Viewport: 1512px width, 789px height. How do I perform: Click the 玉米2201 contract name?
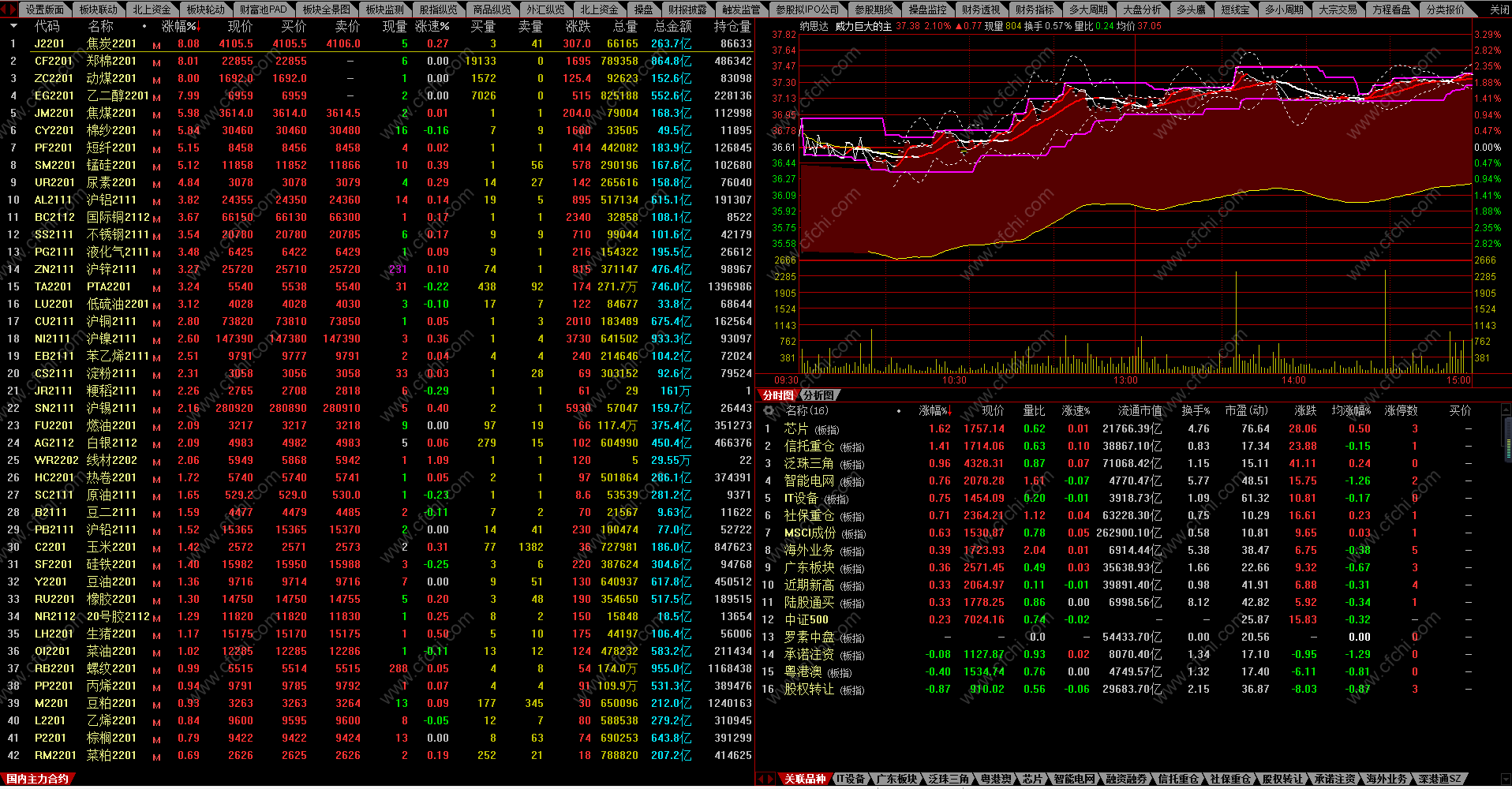(111, 548)
